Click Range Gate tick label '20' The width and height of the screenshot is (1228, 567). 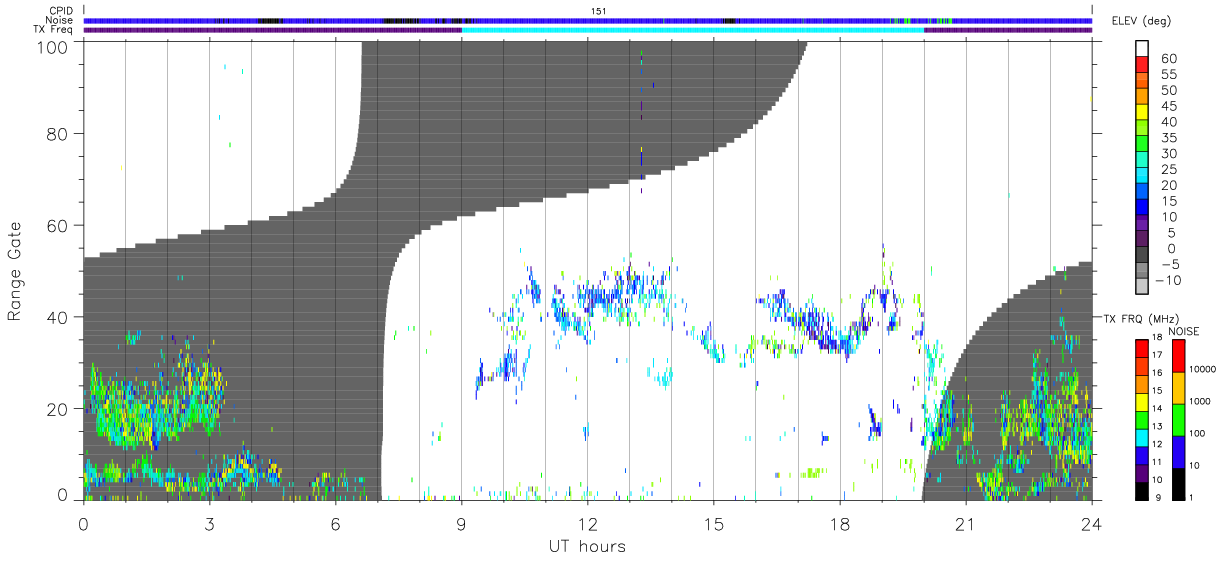tap(58, 408)
